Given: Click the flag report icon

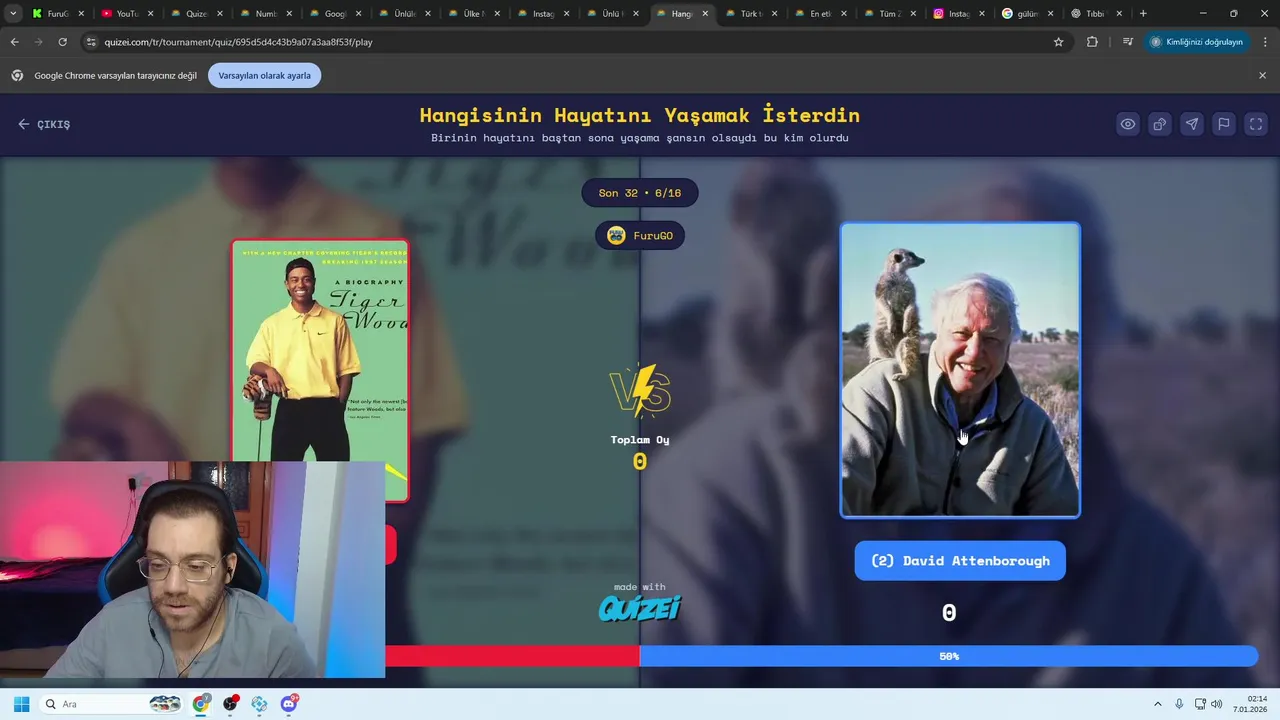Looking at the screenshot, I should [1224, 124].
